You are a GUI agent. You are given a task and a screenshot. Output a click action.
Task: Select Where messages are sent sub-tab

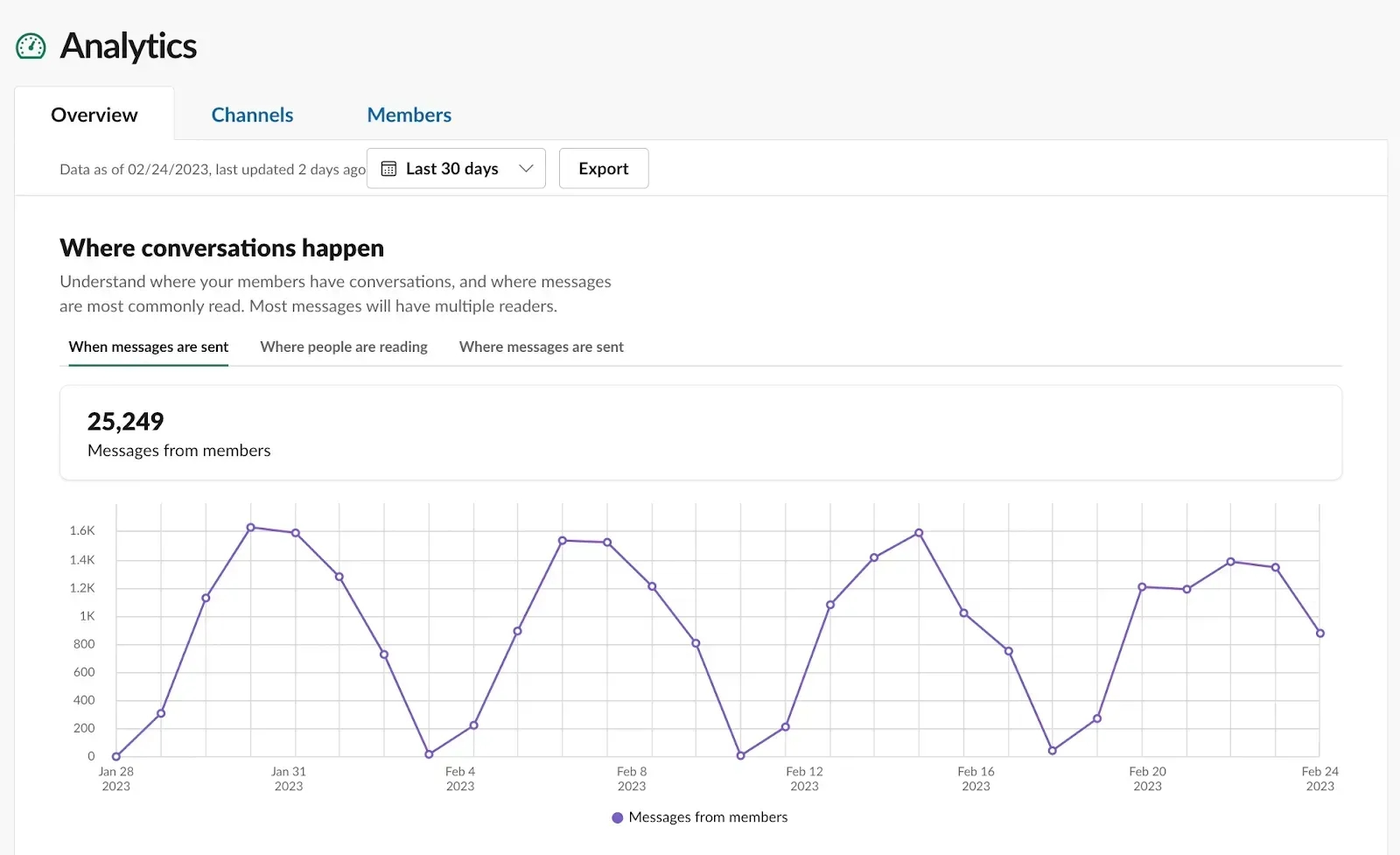[x=542, y=347]
